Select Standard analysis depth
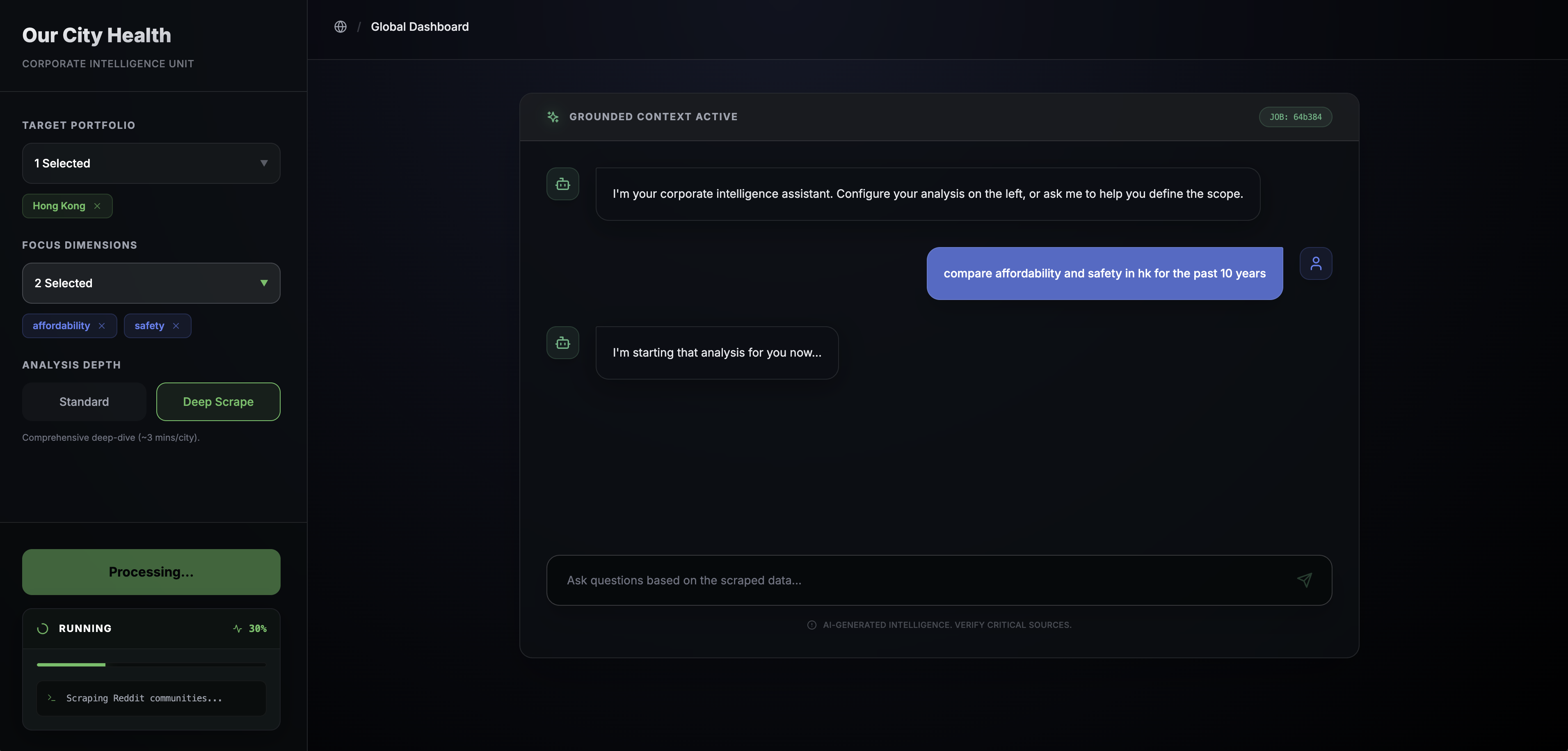 84,401
